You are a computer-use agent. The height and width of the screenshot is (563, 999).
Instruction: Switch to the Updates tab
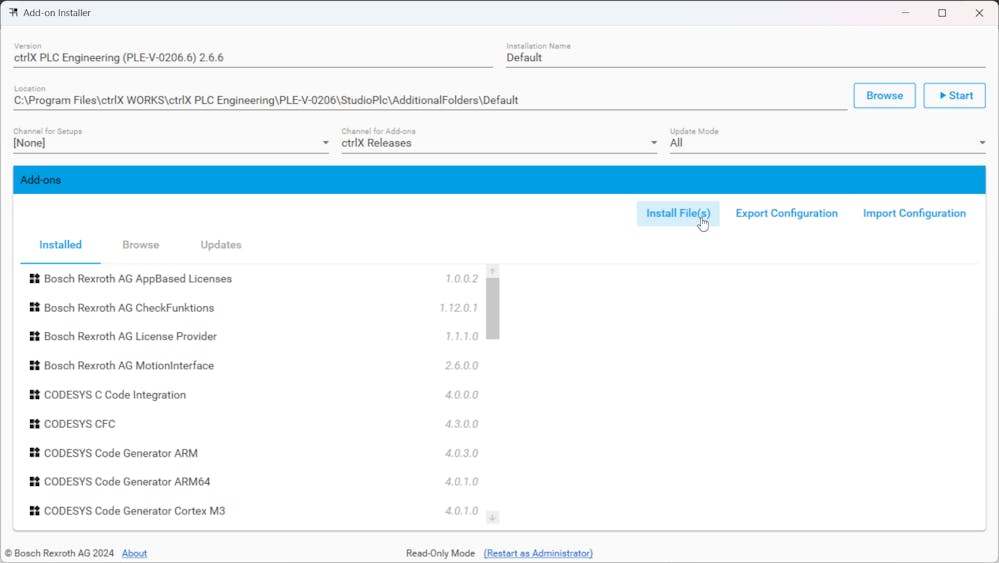pyautogui.click(x=221, y=245)
